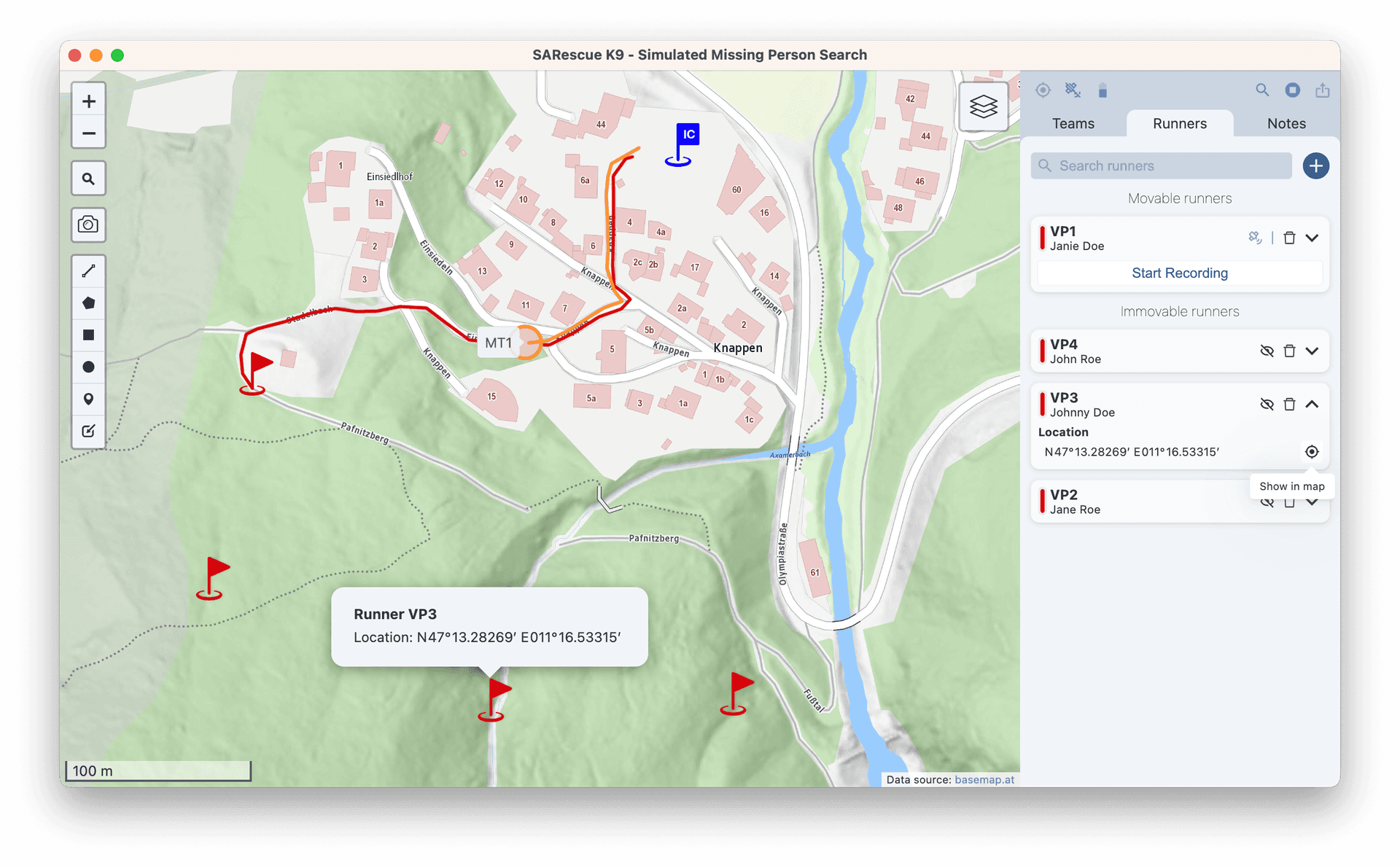This screenshot has height=866, width=1400.
Task: Delete runner VP3 Johnny Doe
Action: pyautogui.click(x=1289, y=404)
